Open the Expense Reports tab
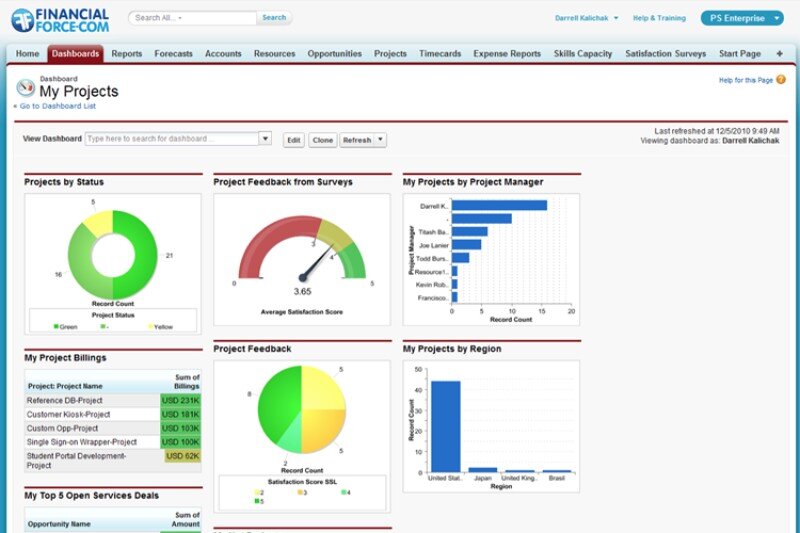 tap(507, 54)
